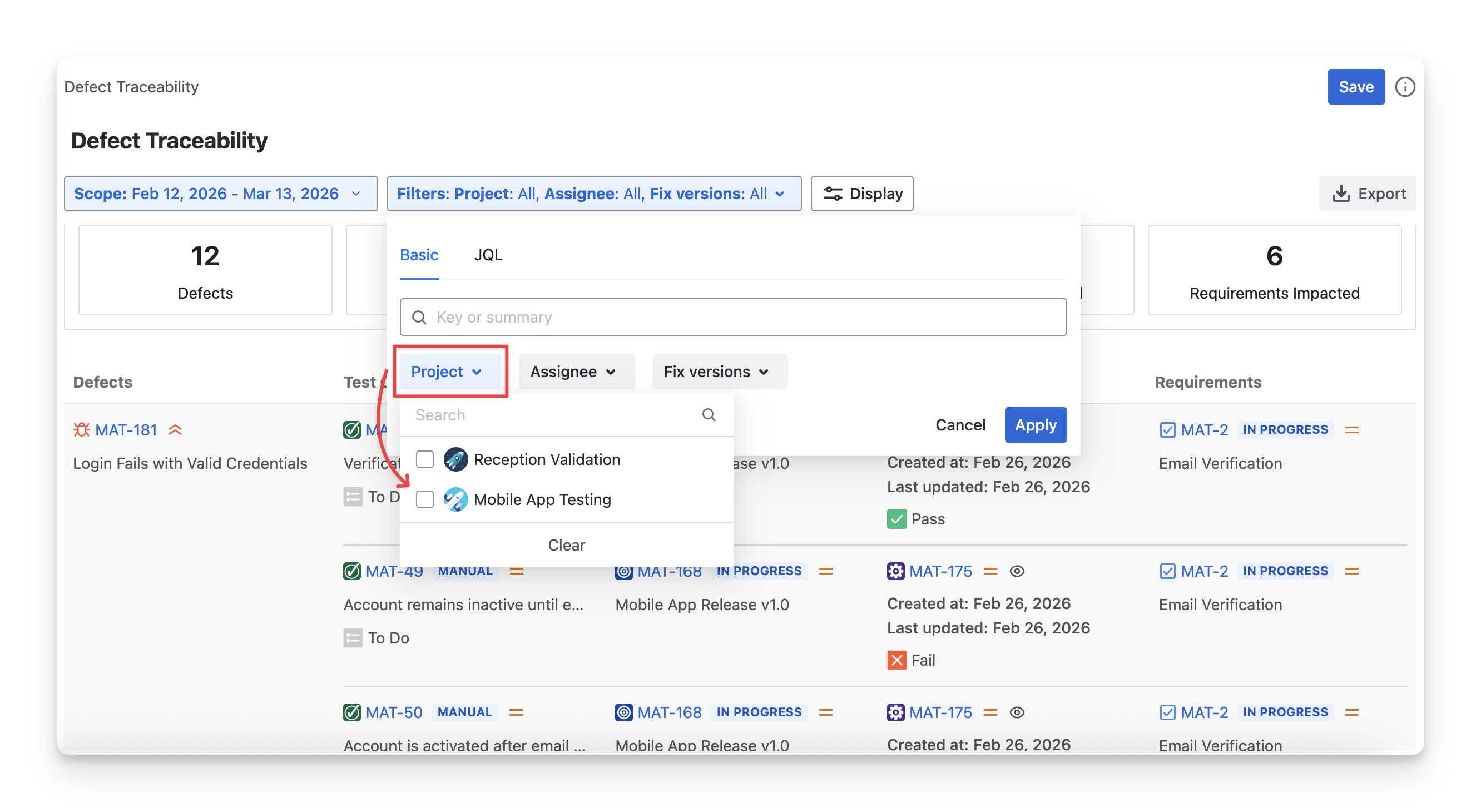Click the magnifier icon in project Search

click(709, 415)
